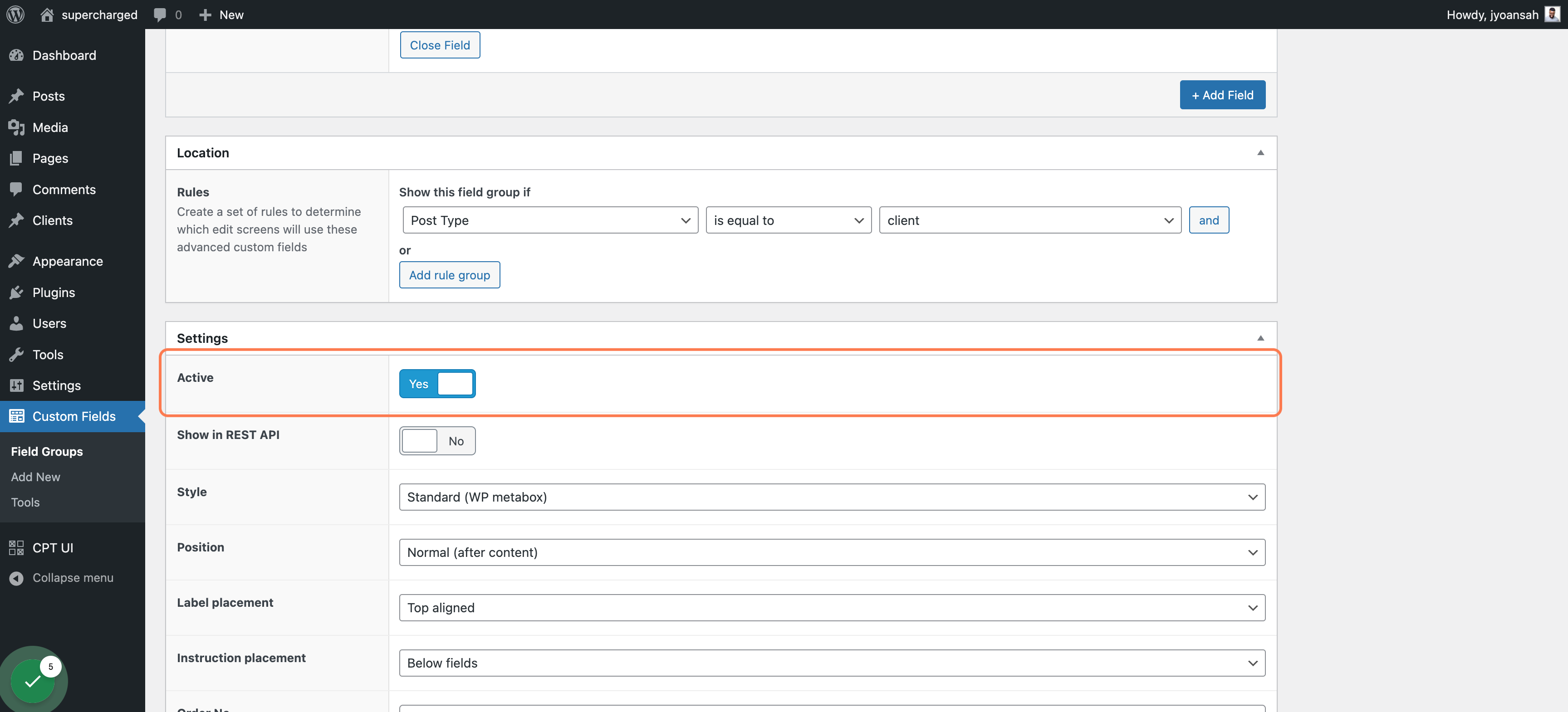1568x712 pixels.
Task: Click the Add rule group button
Action: tap(449, 275)
